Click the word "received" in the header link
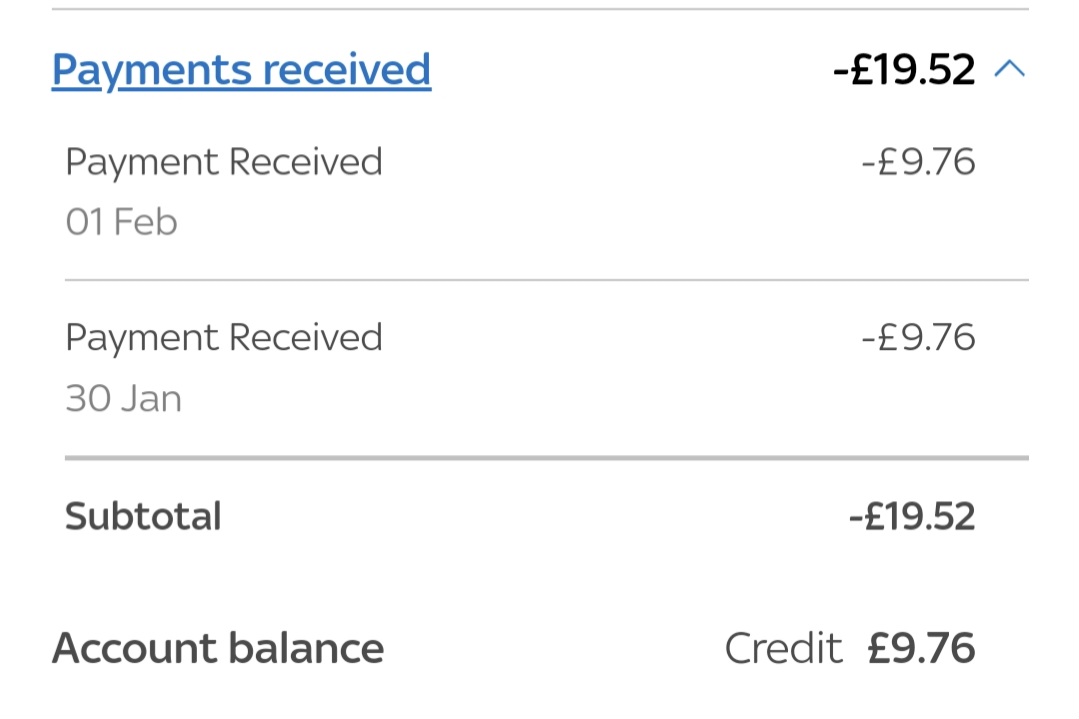1079x719 pixels. click(x=347, y=70)
